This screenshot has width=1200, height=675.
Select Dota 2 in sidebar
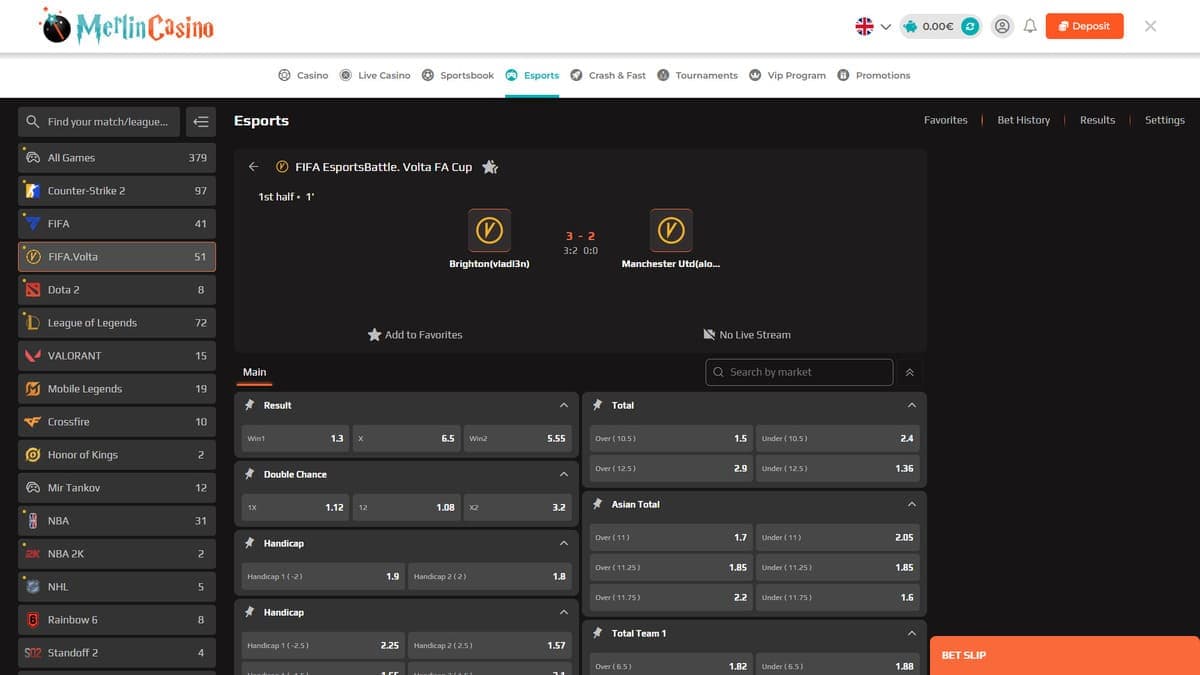[x=116, y=289]
